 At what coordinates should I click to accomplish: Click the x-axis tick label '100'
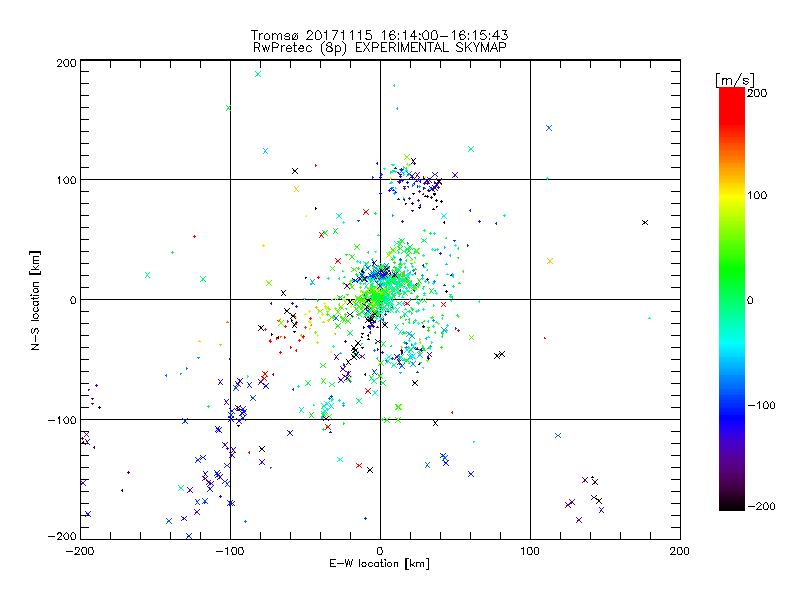[530, 551]
